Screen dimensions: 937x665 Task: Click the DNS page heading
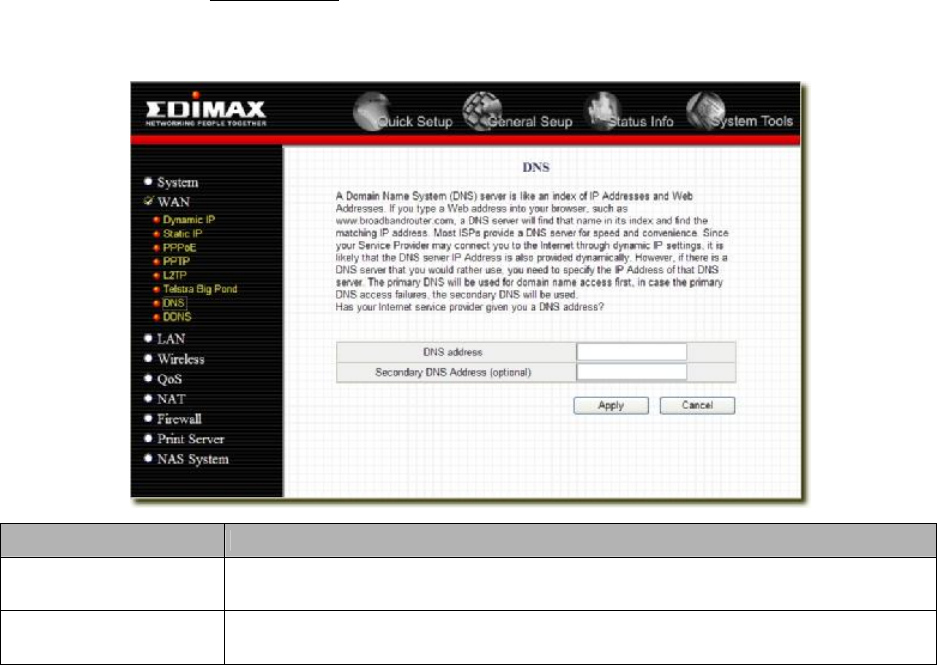tap(536, 167)
